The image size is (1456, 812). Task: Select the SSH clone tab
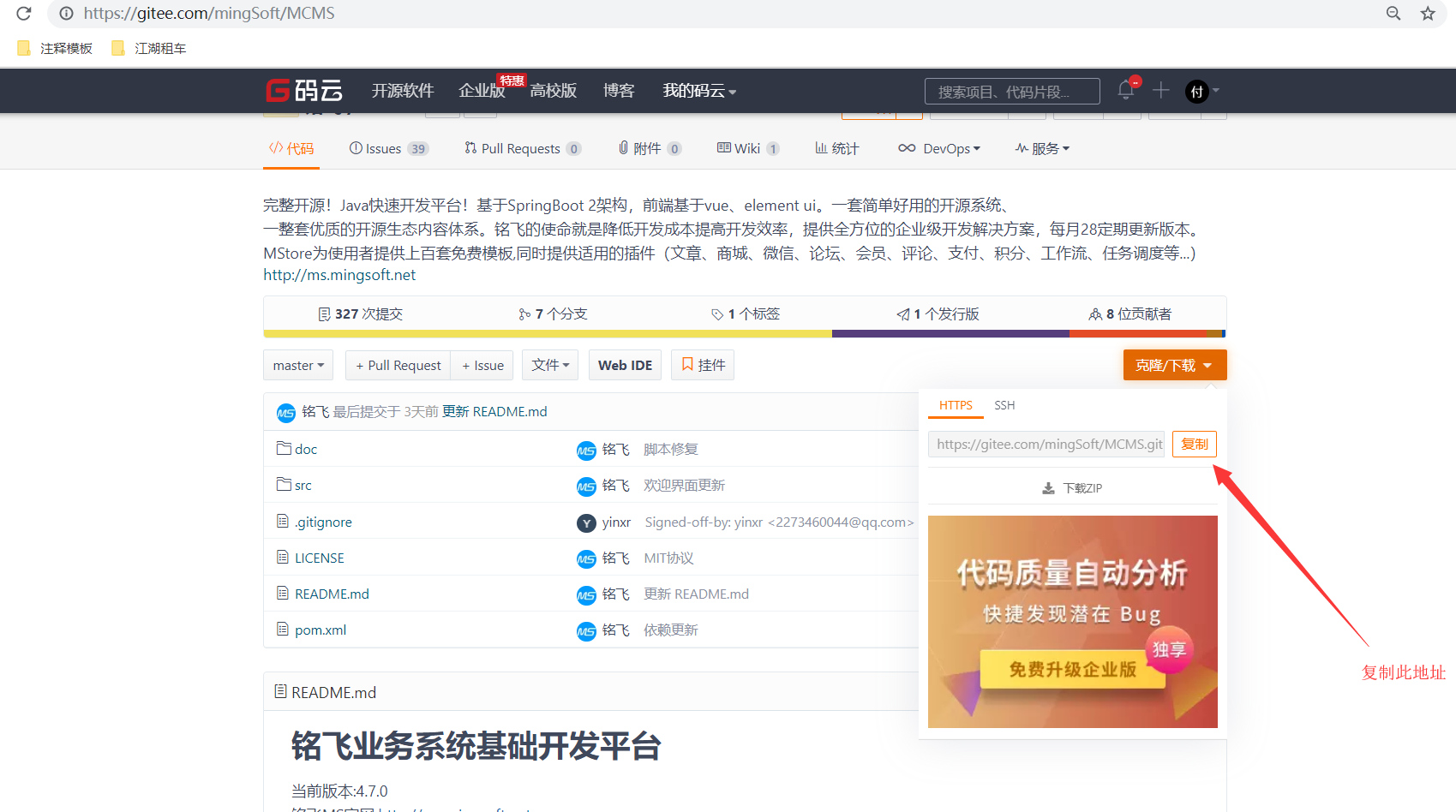(1004, 405)
